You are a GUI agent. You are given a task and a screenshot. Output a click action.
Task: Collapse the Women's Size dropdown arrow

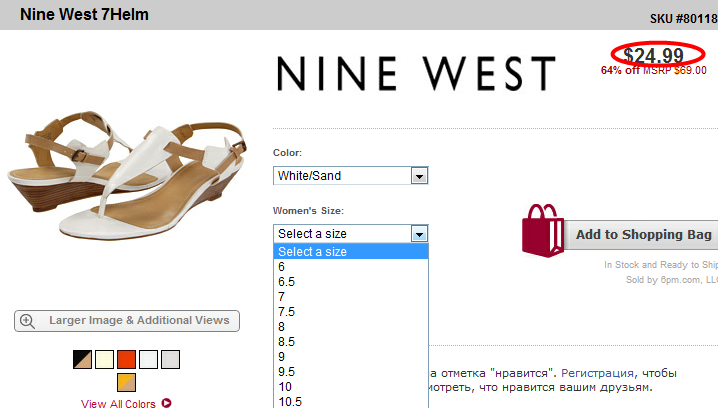(419, 234)
